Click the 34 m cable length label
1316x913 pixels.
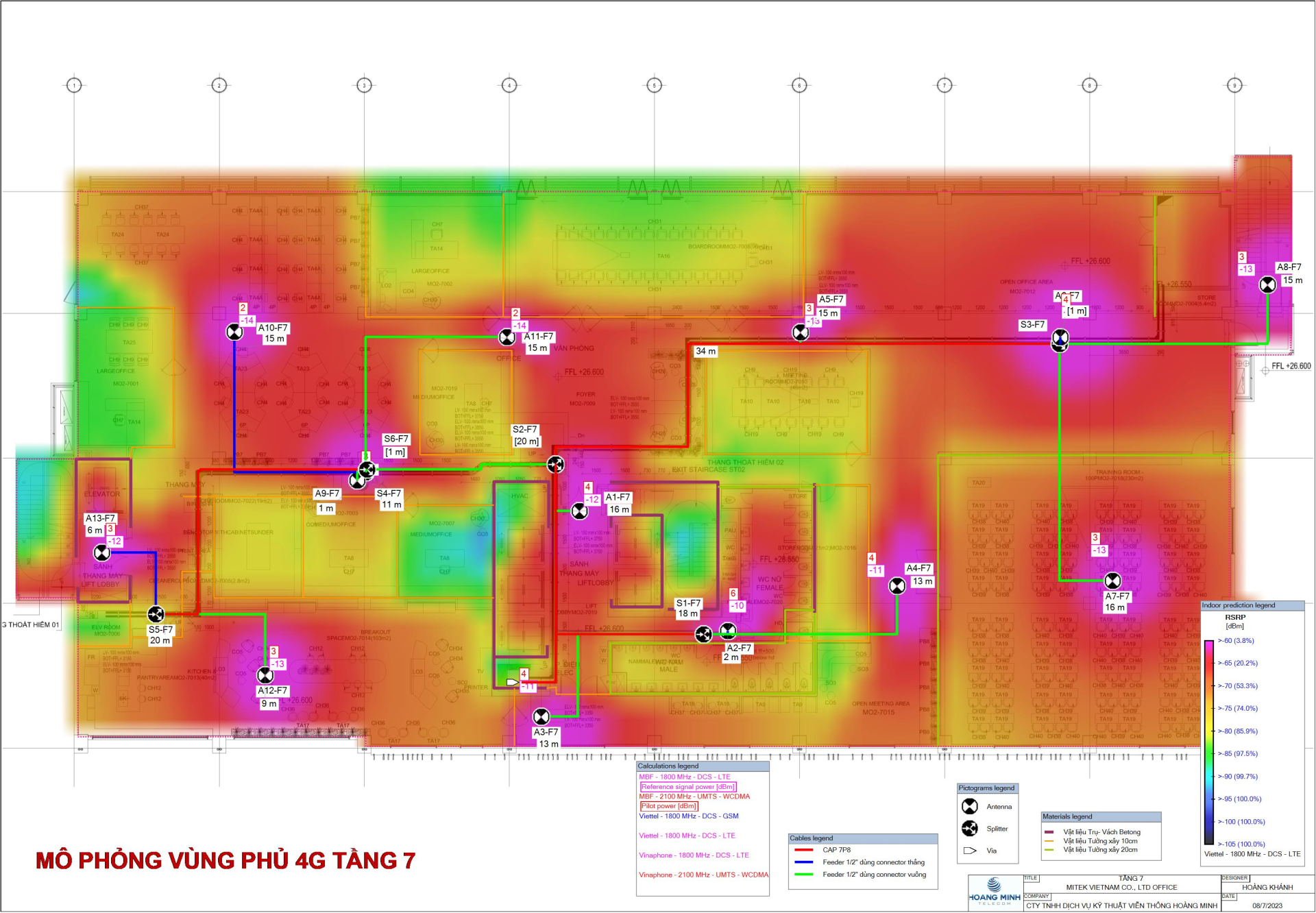click(705, 352)
